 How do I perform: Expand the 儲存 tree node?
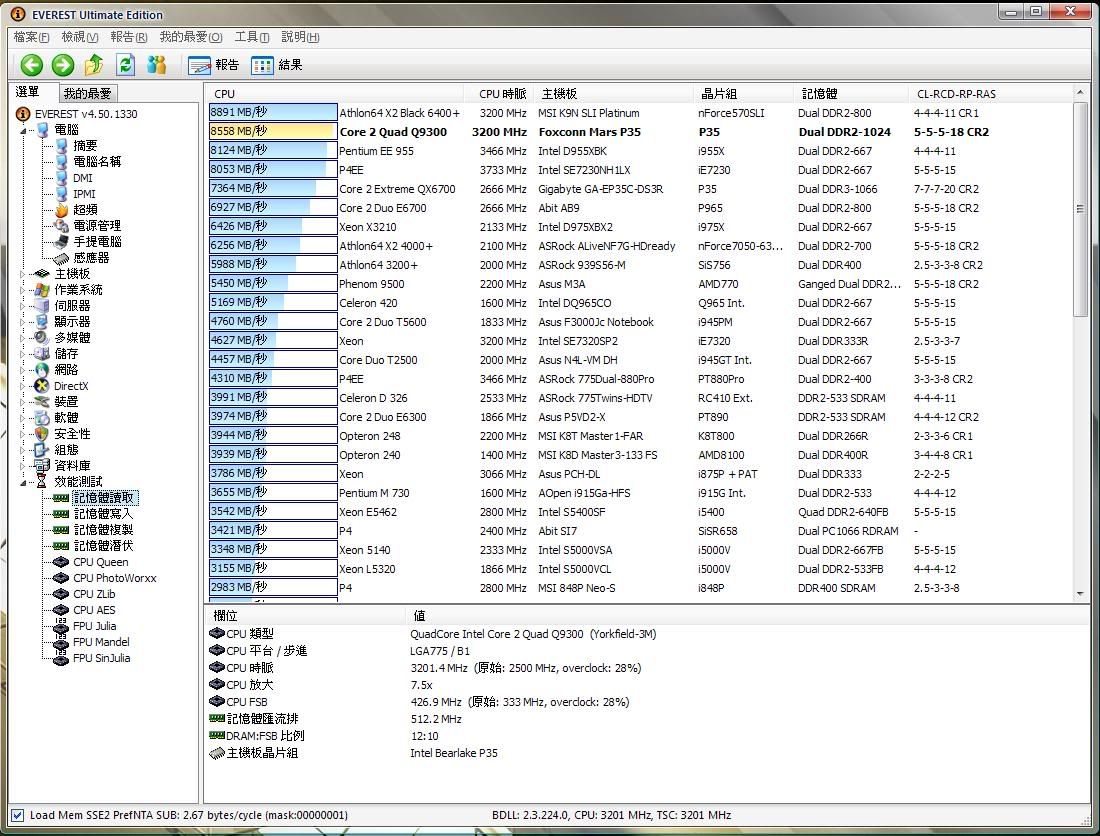point(22,354)
